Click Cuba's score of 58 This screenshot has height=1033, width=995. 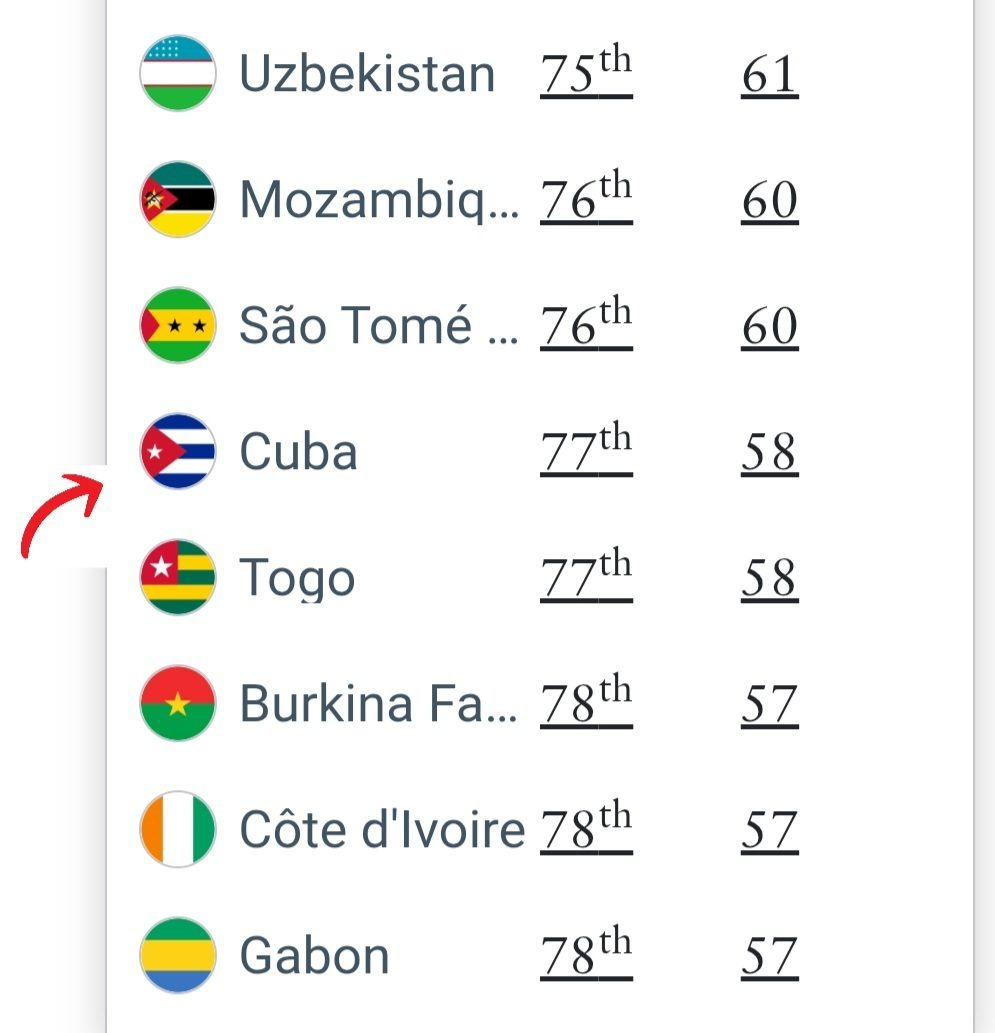point(769,454)
